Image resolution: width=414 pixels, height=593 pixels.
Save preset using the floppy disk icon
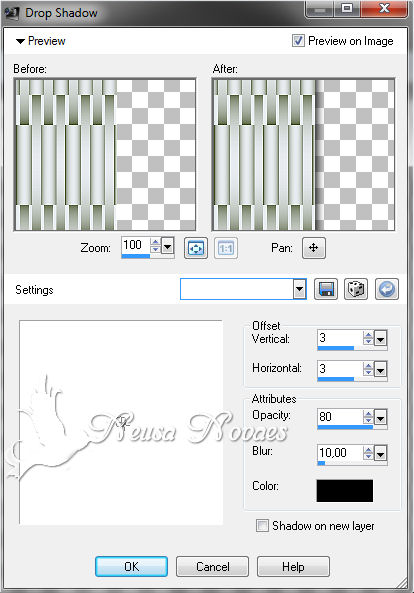click(x=326, y=289)
